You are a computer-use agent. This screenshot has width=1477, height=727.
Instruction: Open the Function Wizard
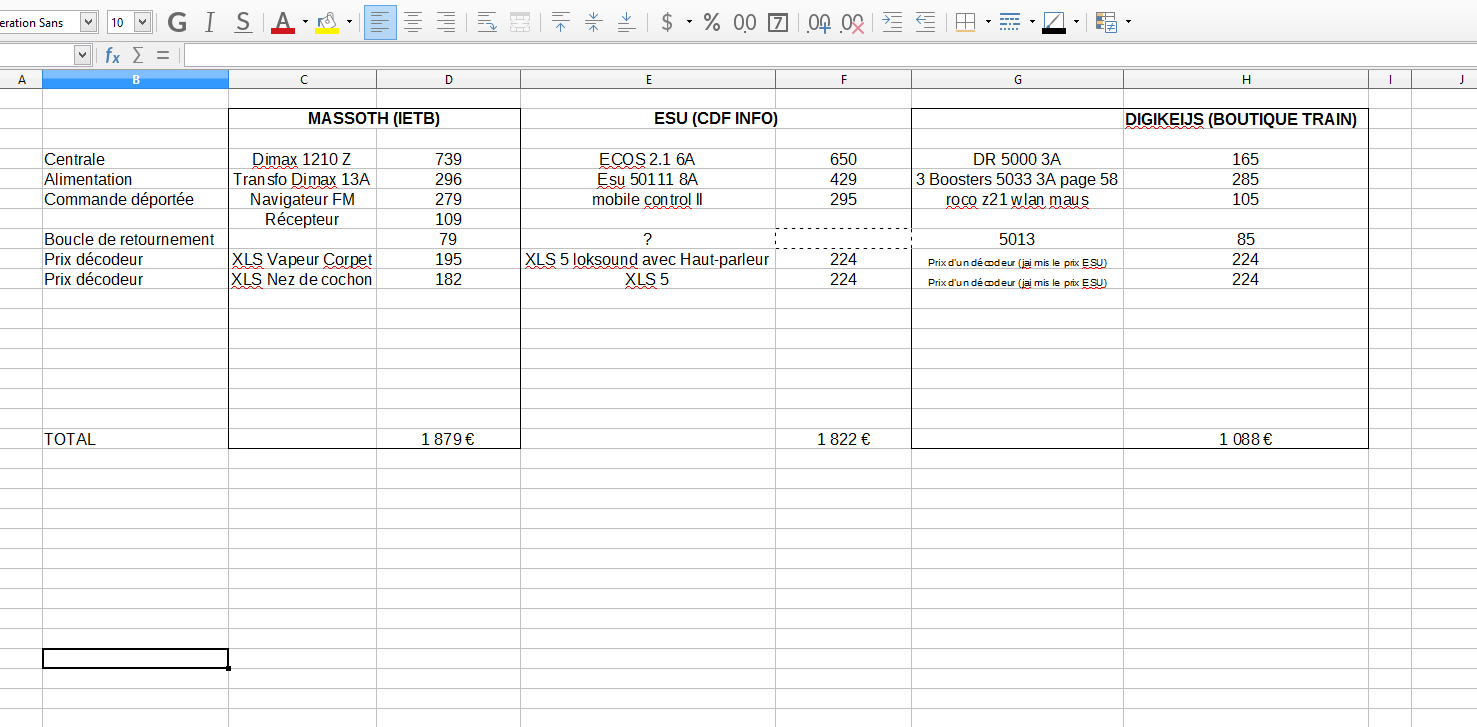pyautogui.click(x=113, y=55)
